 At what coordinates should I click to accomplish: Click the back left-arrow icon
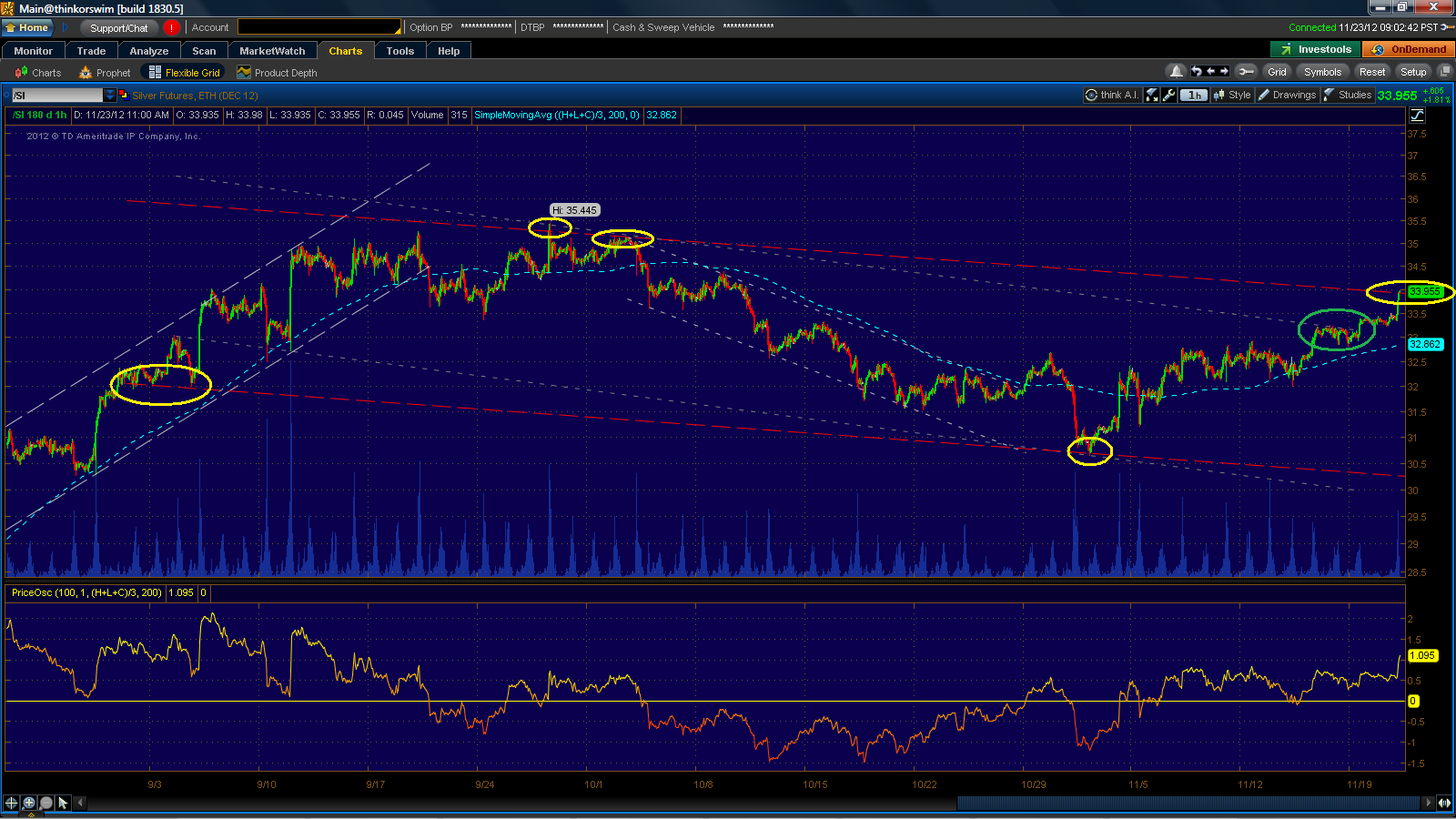click(1211, 72)
